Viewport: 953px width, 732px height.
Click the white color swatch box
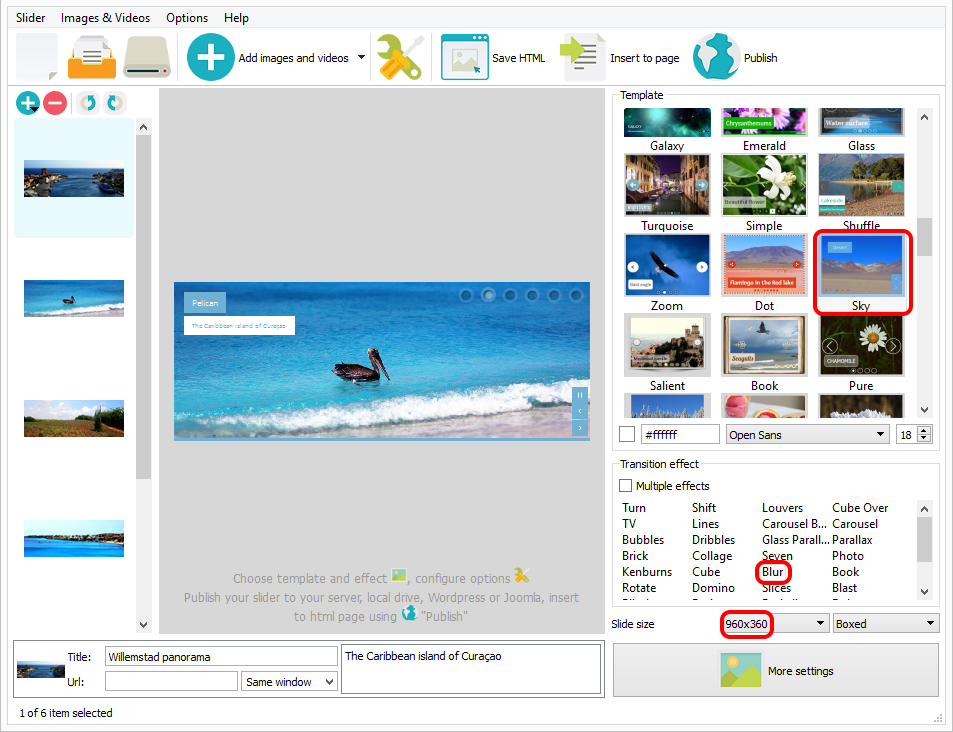[627, 435]
